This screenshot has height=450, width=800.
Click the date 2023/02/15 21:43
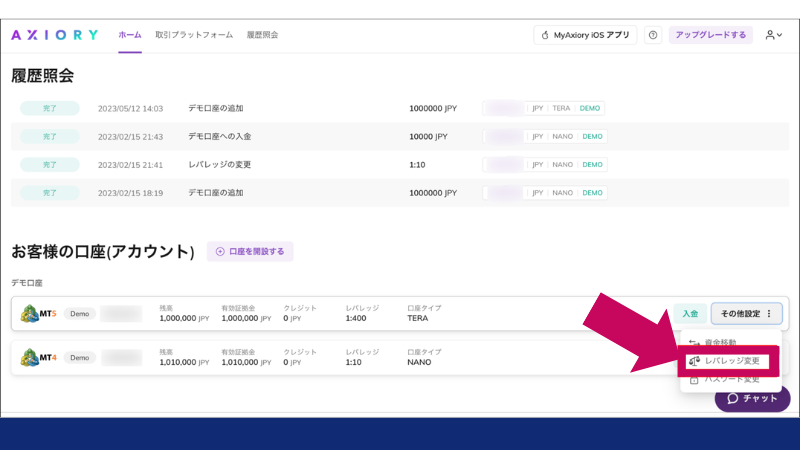[x=131, y=137]
